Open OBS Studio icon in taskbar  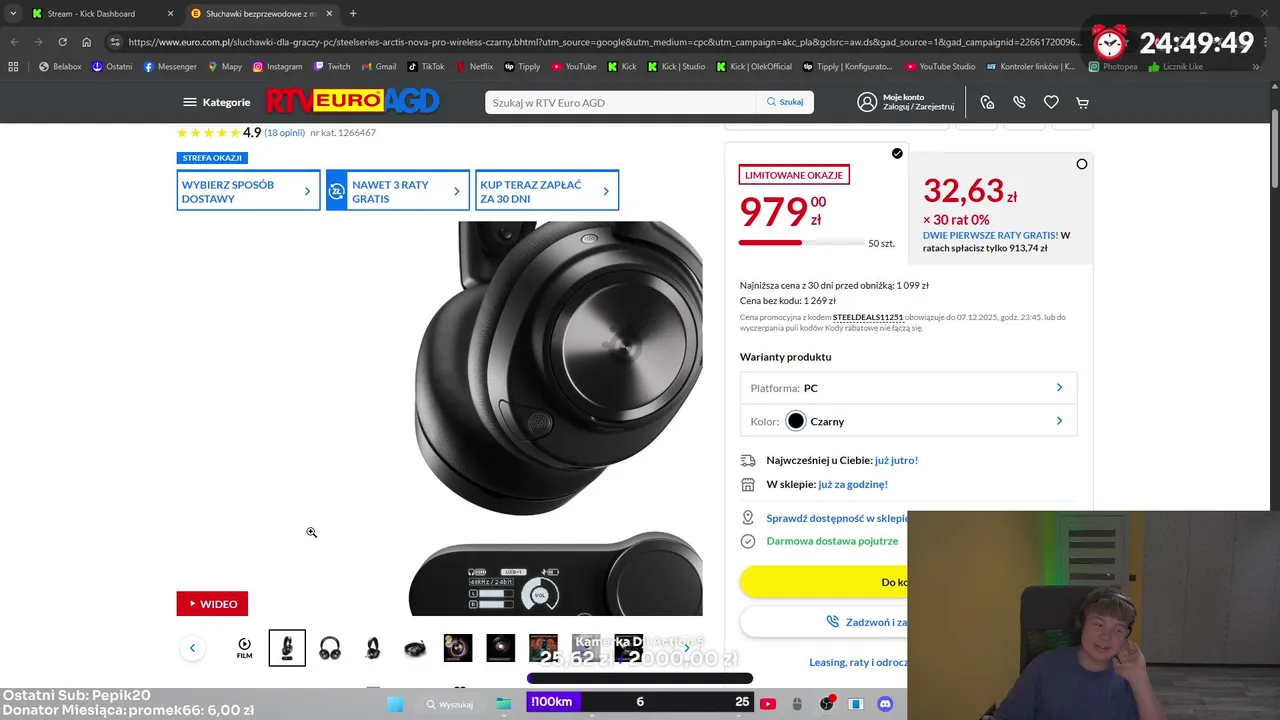click(826, 703)
